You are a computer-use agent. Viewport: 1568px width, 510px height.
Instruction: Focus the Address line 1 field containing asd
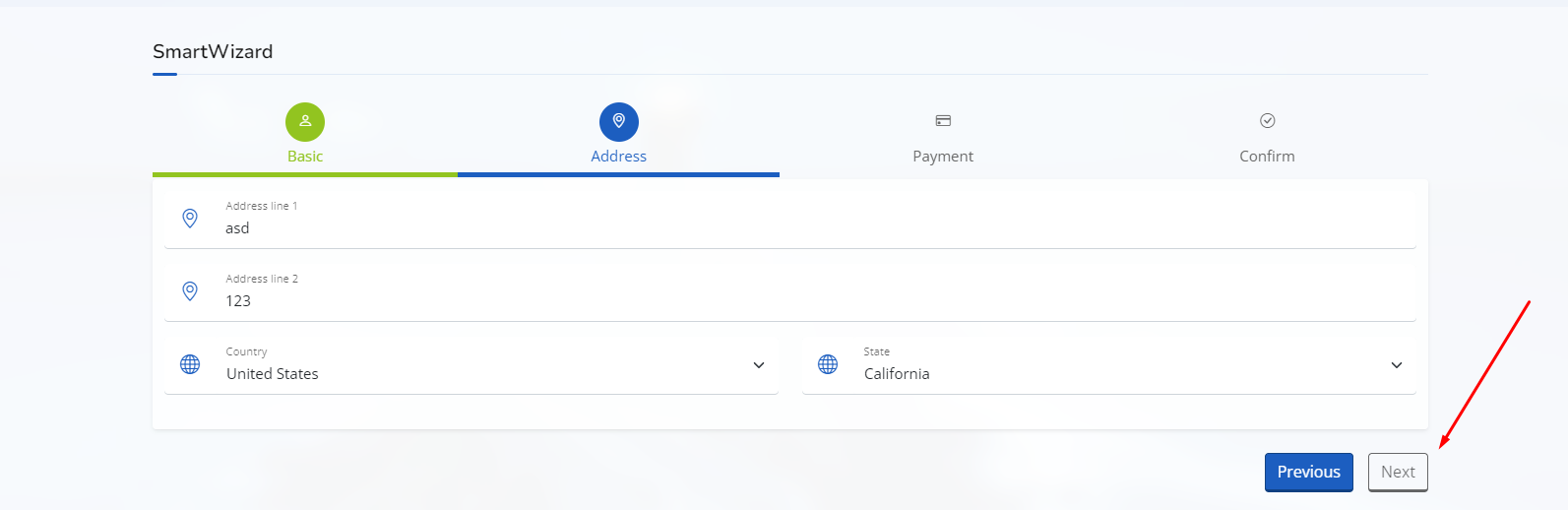pos(790,219)
